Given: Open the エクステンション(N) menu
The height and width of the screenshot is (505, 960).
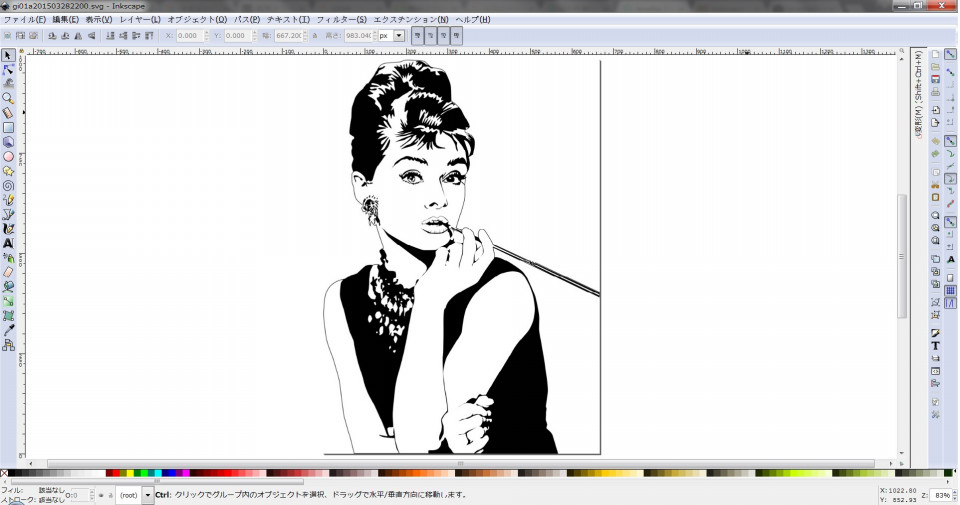Looking at the screenshot, I should click(x=411, y=20).
